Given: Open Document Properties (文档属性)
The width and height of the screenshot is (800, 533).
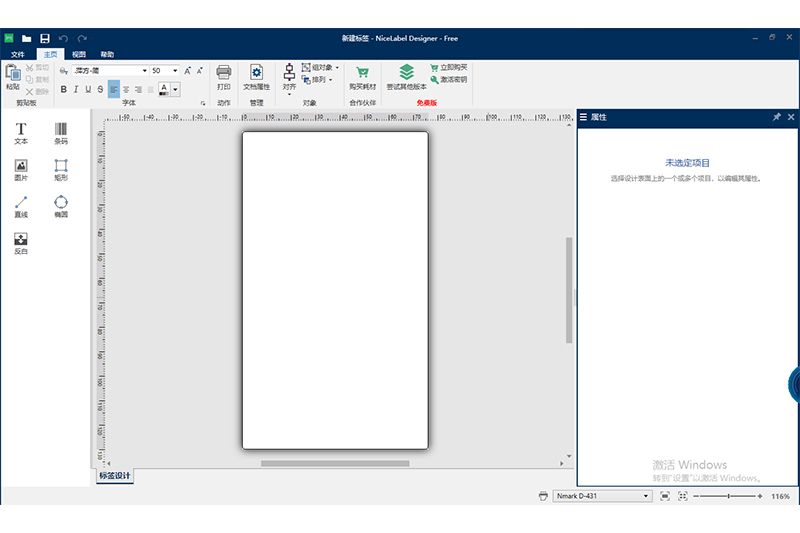Looking at the screenshot, I should (x=257, y=76).
